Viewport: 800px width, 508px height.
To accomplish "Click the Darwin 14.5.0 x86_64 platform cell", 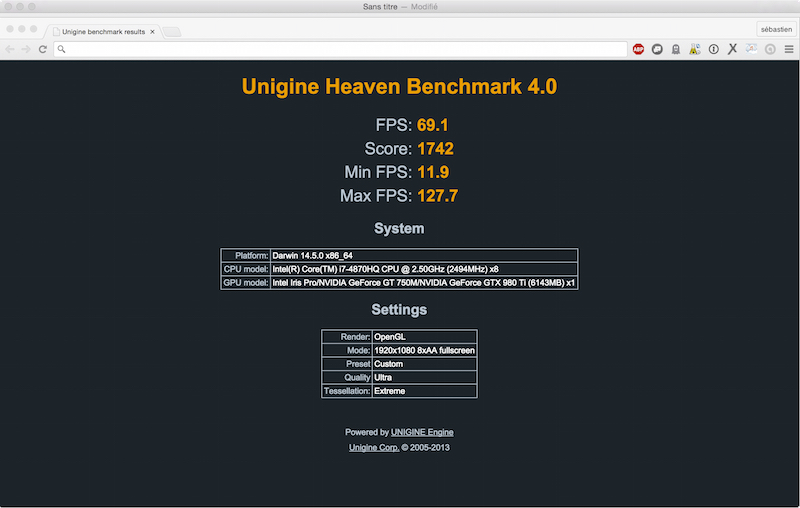I will tap(424, 256).
